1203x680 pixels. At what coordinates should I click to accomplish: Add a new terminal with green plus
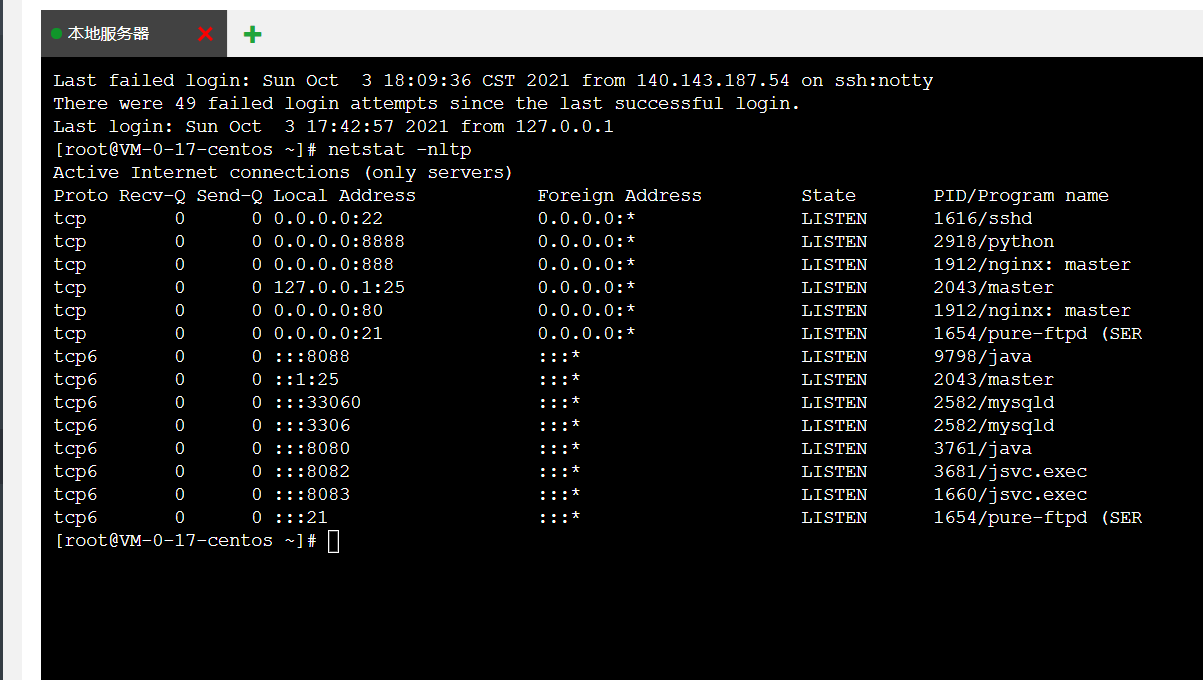(x=253, y=34)
